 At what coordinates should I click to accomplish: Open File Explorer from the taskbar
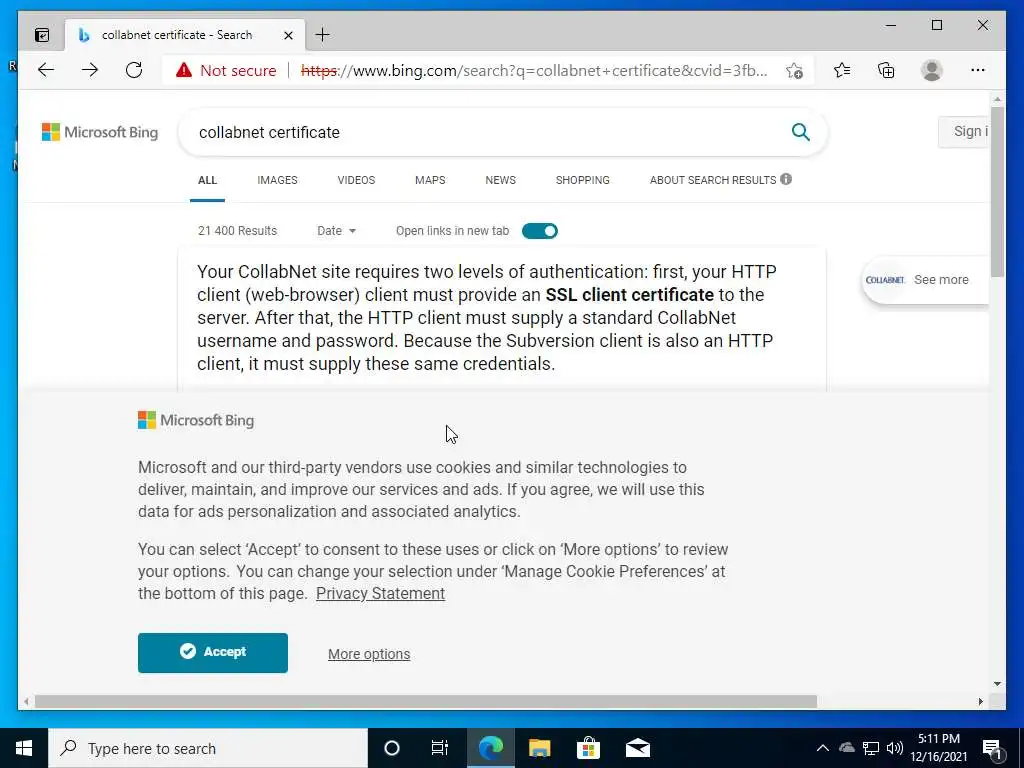click(539, 748)
